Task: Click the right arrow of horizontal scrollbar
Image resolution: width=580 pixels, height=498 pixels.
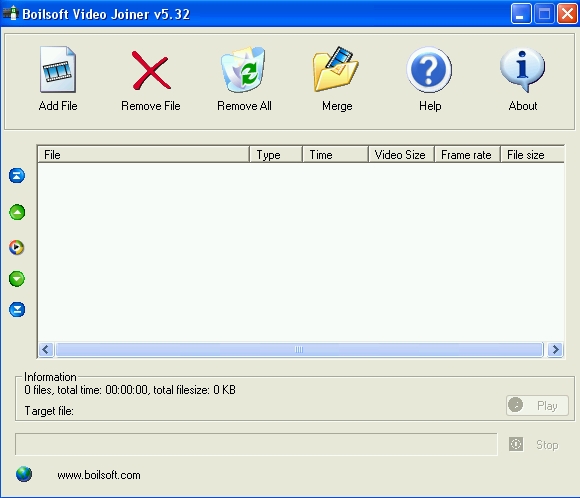Action: pos(555,349)
